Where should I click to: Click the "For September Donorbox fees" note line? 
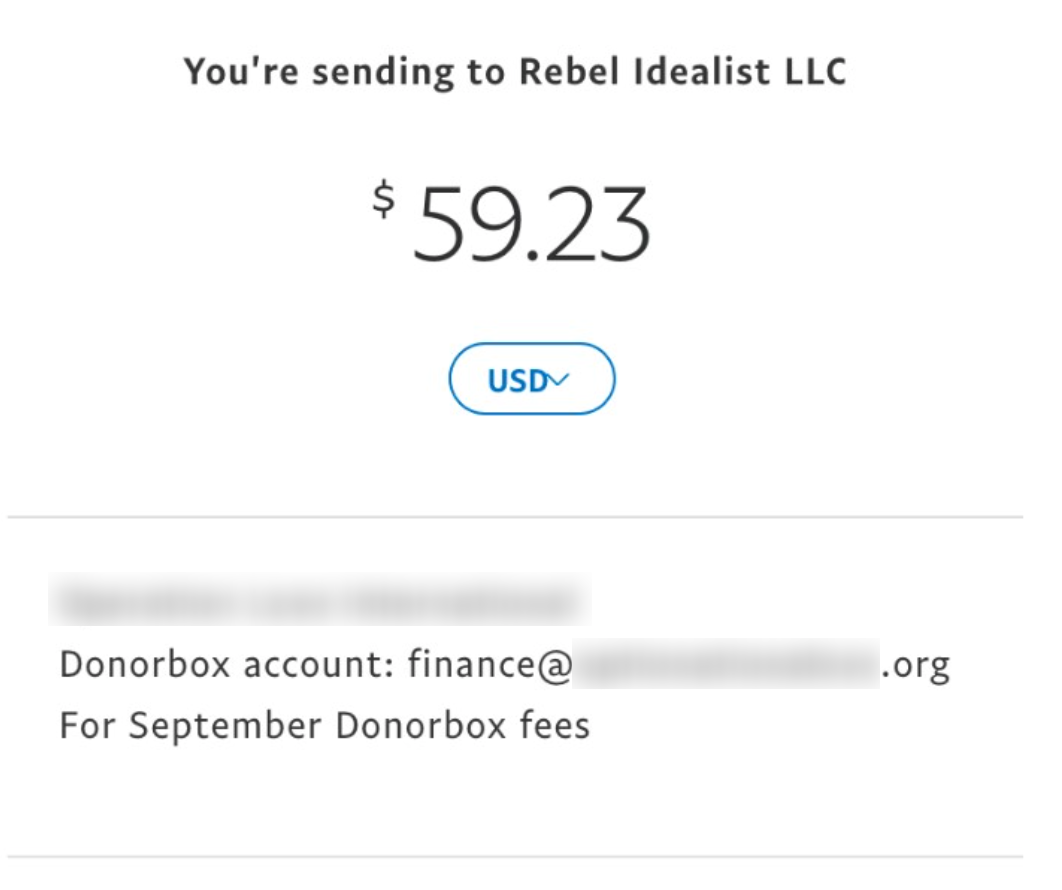point(325,725)
